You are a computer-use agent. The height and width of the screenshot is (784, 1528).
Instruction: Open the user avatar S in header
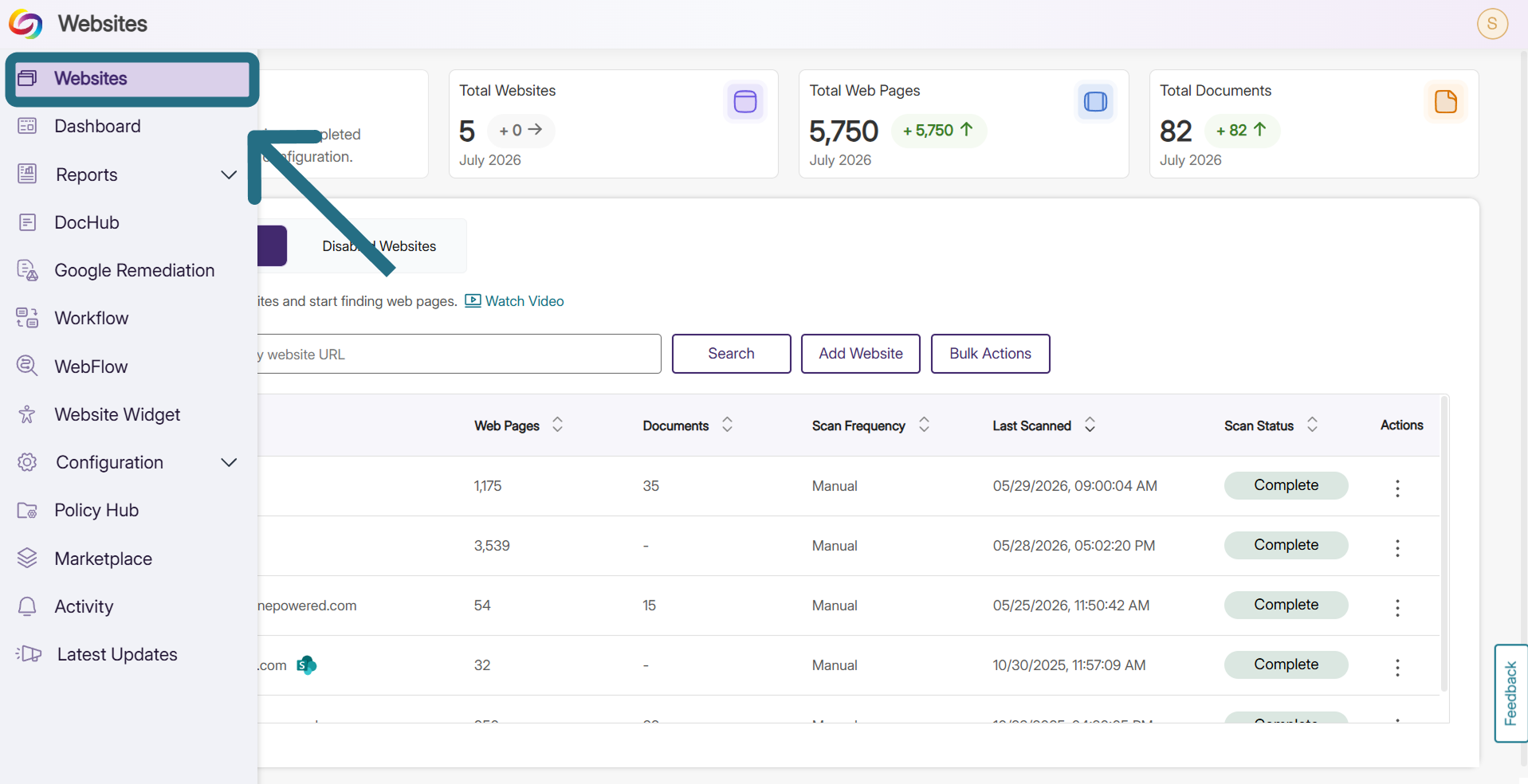point(1492,23)
